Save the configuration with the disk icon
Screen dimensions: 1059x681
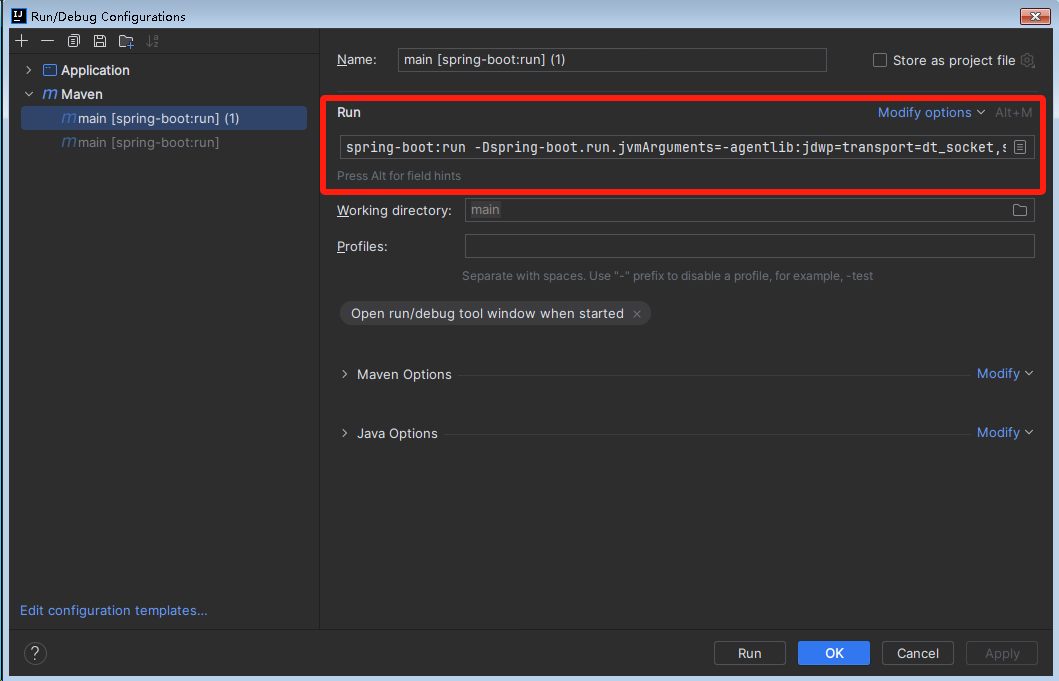(x=100, y=41)
